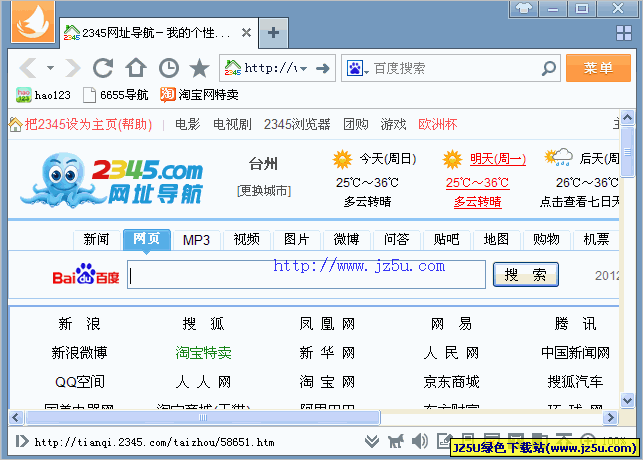This screenshot has width=643, height=460.
Task: Select the 网页 search tab
Action: pyautogui.click(x=146, y=239)
